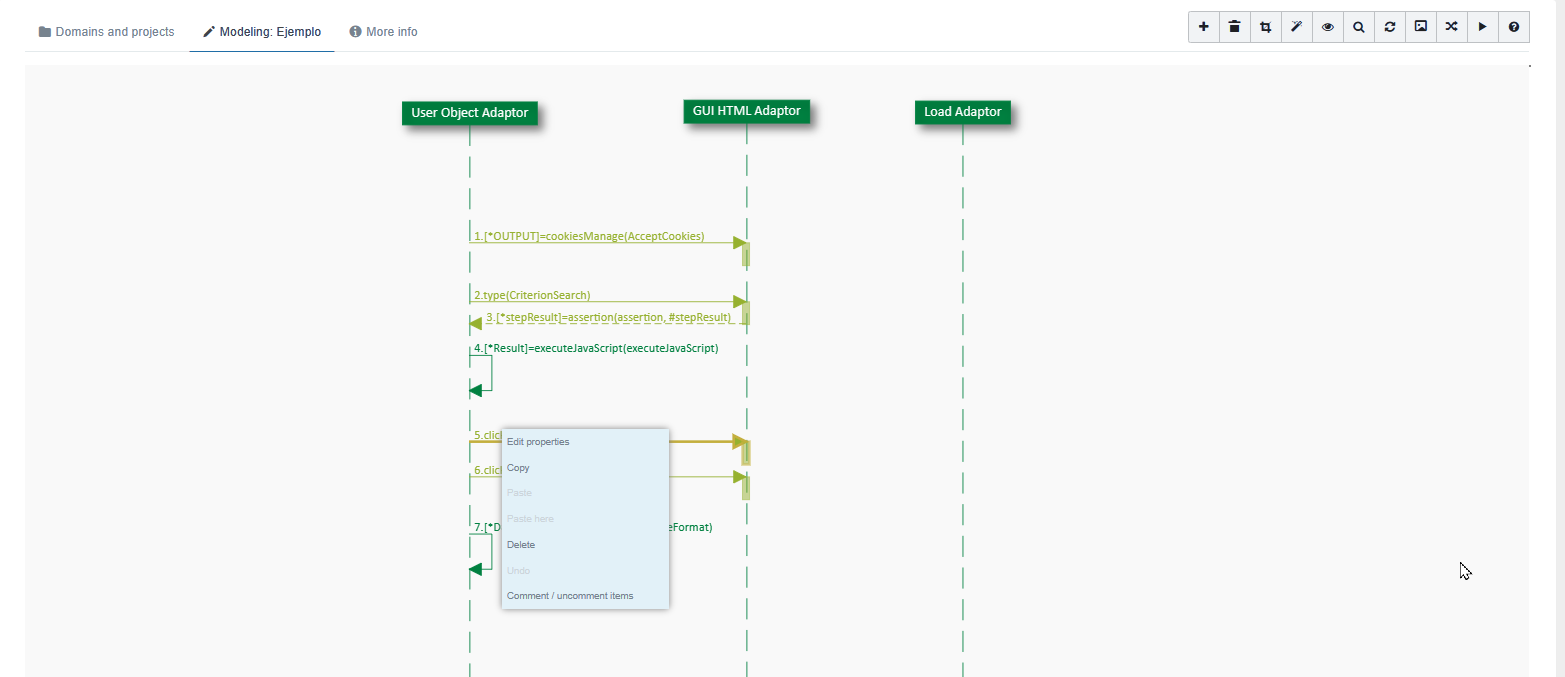The height and width of the screenshot is (677, 1565).
Task: Click the crop tool icon
Action: pyautogui.click(x=1265, y=27)
